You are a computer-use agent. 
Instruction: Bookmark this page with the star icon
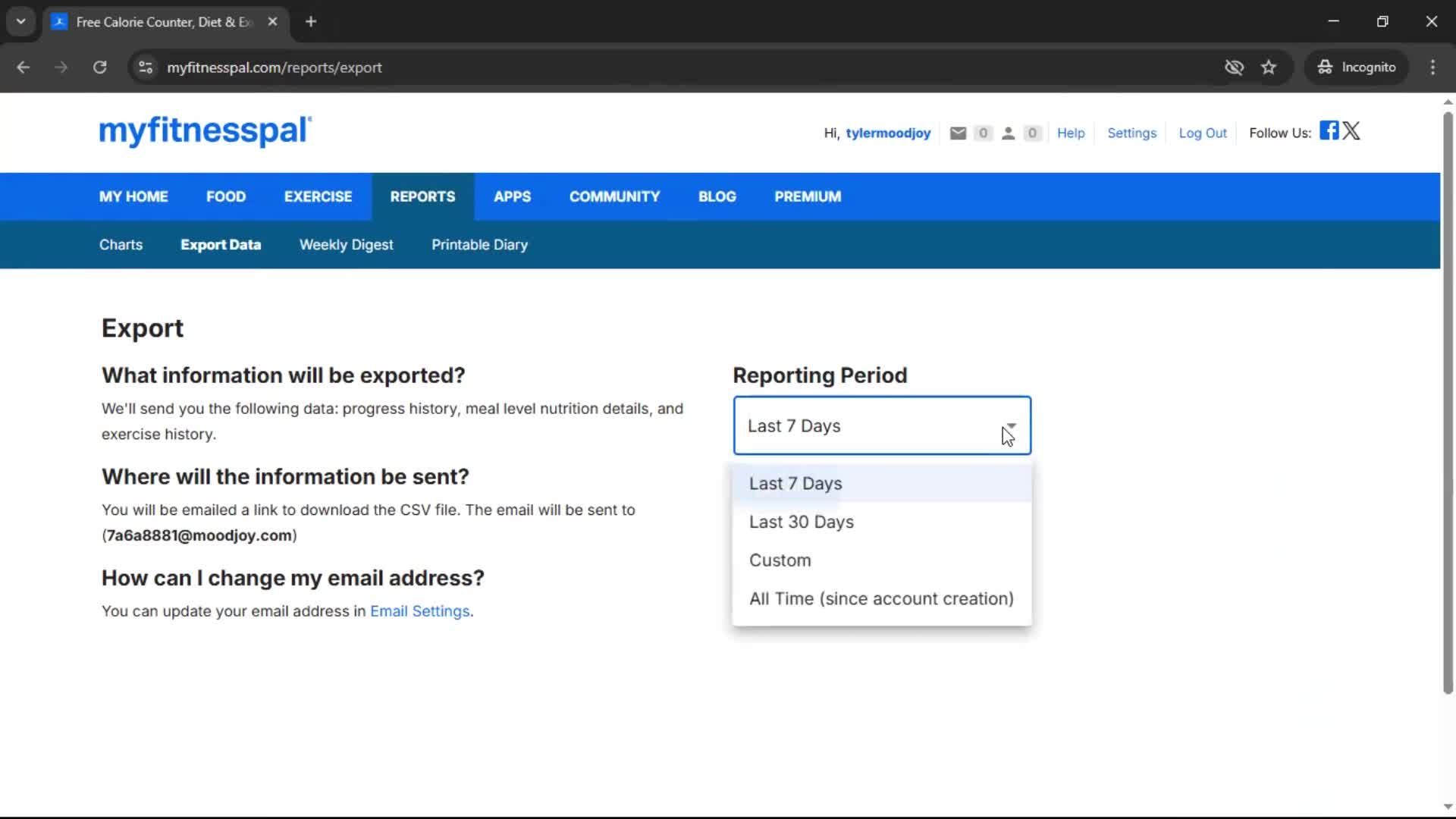tap(1269, 67)
